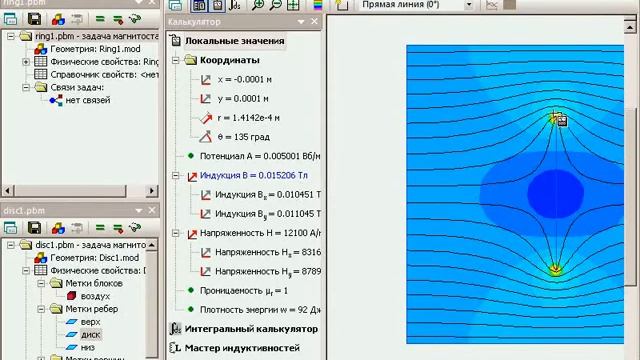640x360 pixels.
Task: Click the rainbow color map icon
Action: (318, 5)
